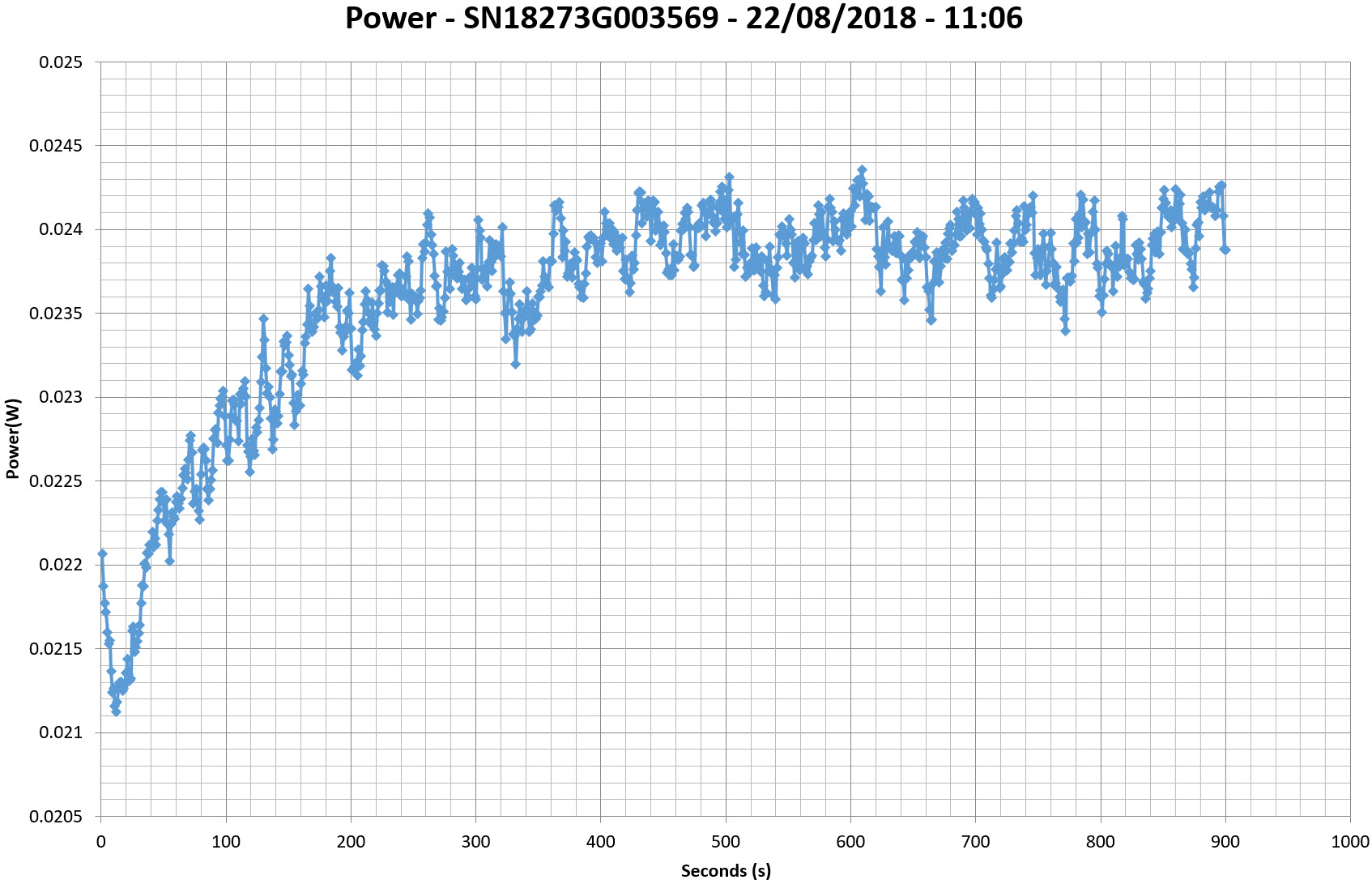Click the 100 x-axis tick label
Viewport: 1372px width, 884px height.
[226, 842]
